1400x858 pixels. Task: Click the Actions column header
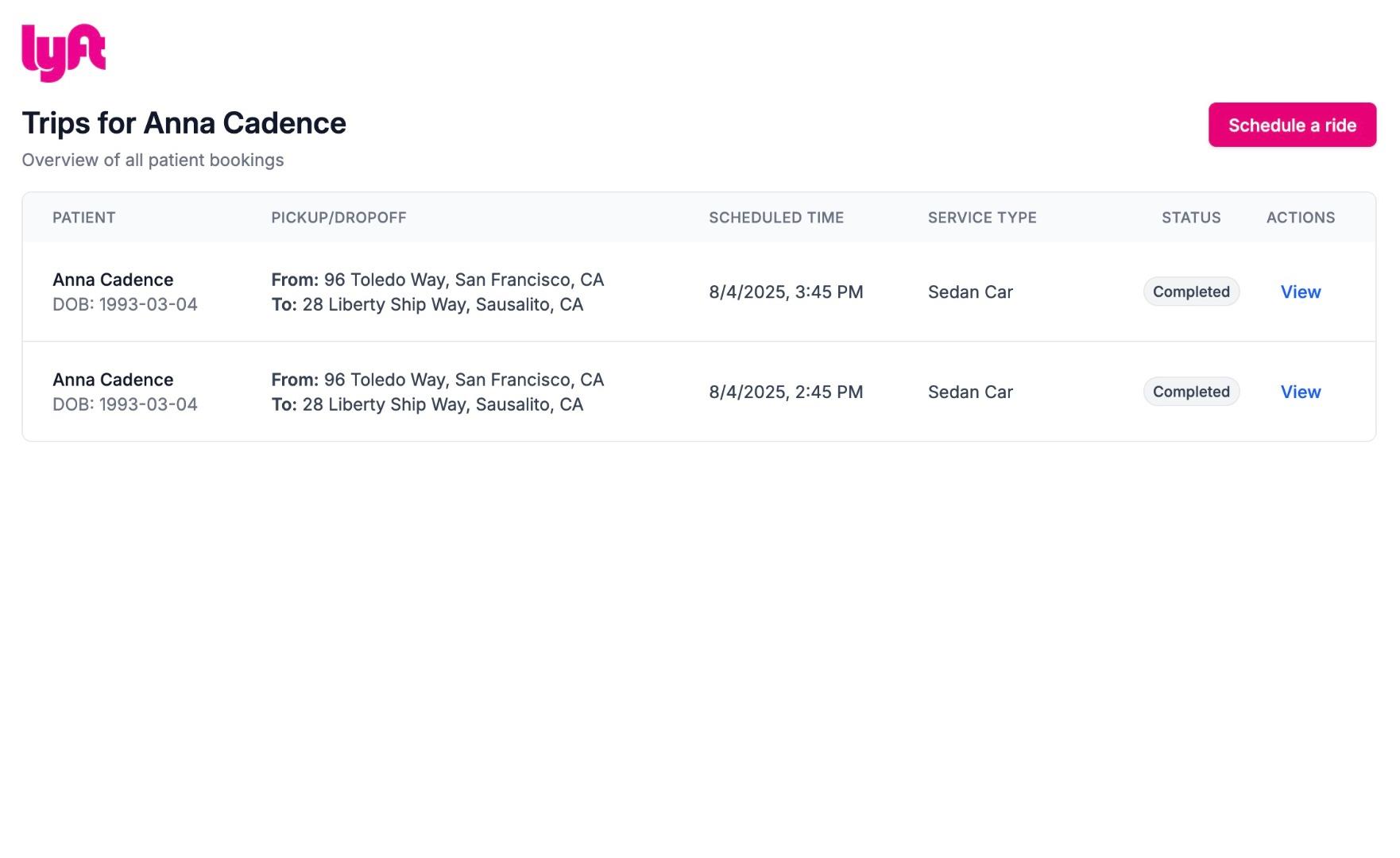pos(1300,218)
